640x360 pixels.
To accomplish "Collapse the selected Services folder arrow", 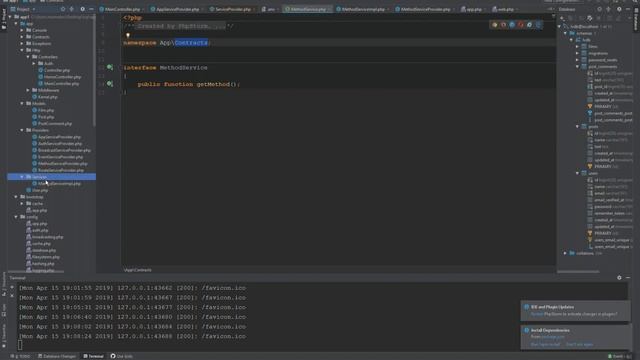I will [22, 177].
